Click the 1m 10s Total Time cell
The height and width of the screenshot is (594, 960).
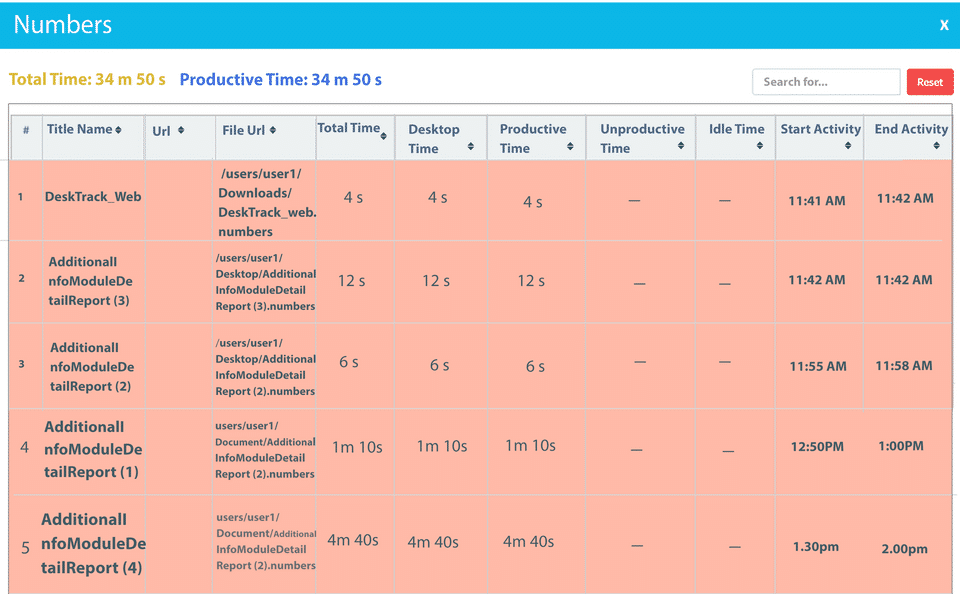(x=357, y=448)
